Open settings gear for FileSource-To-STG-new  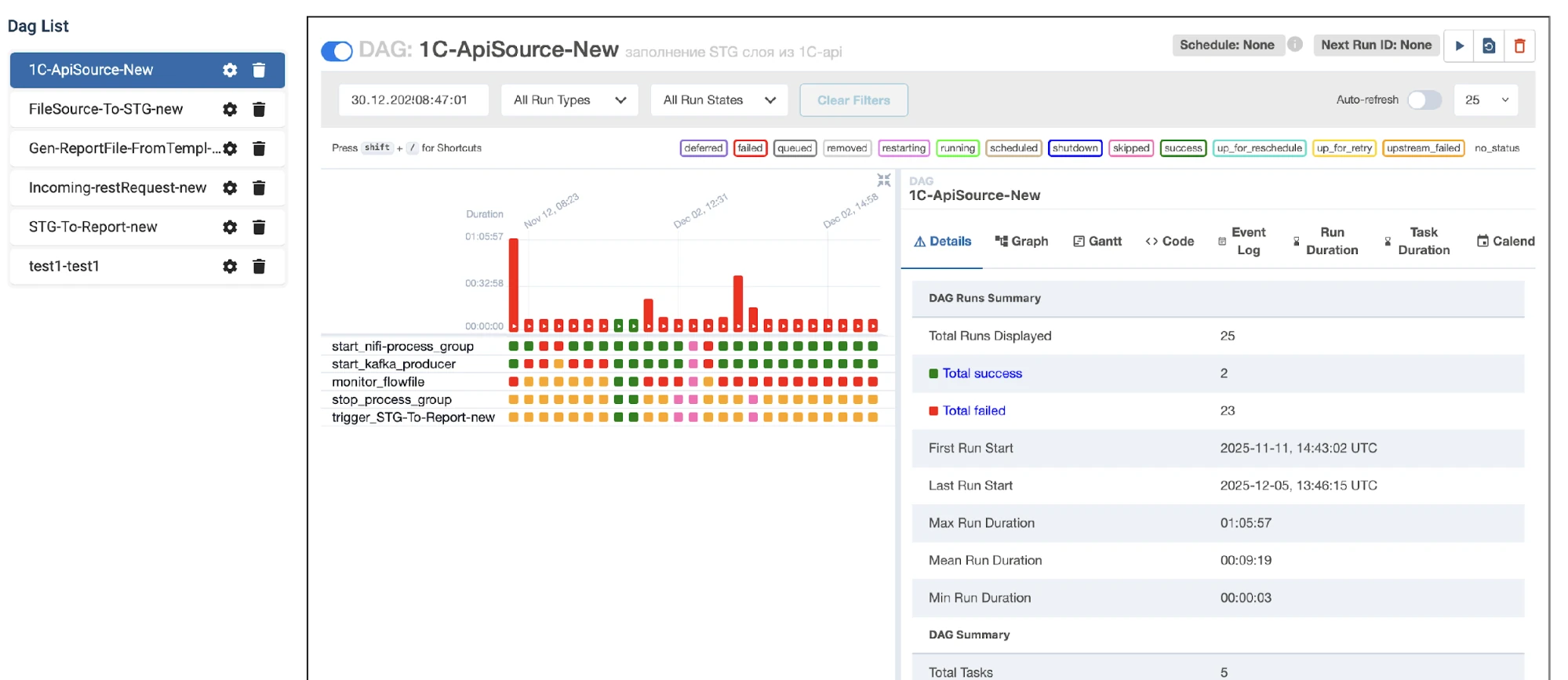coord(230,110)
